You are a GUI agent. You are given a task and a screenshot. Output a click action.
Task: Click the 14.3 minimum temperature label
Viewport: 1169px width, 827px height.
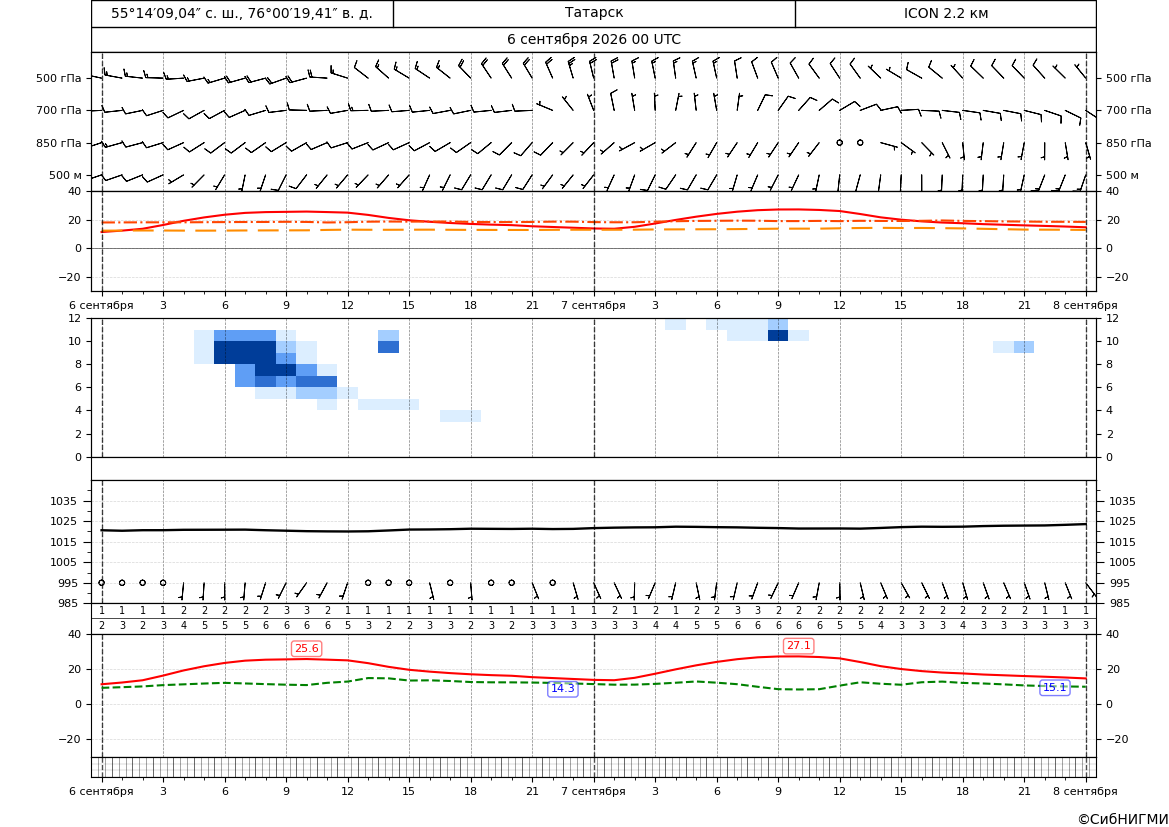pyautogui.click(x=562, y=688)
